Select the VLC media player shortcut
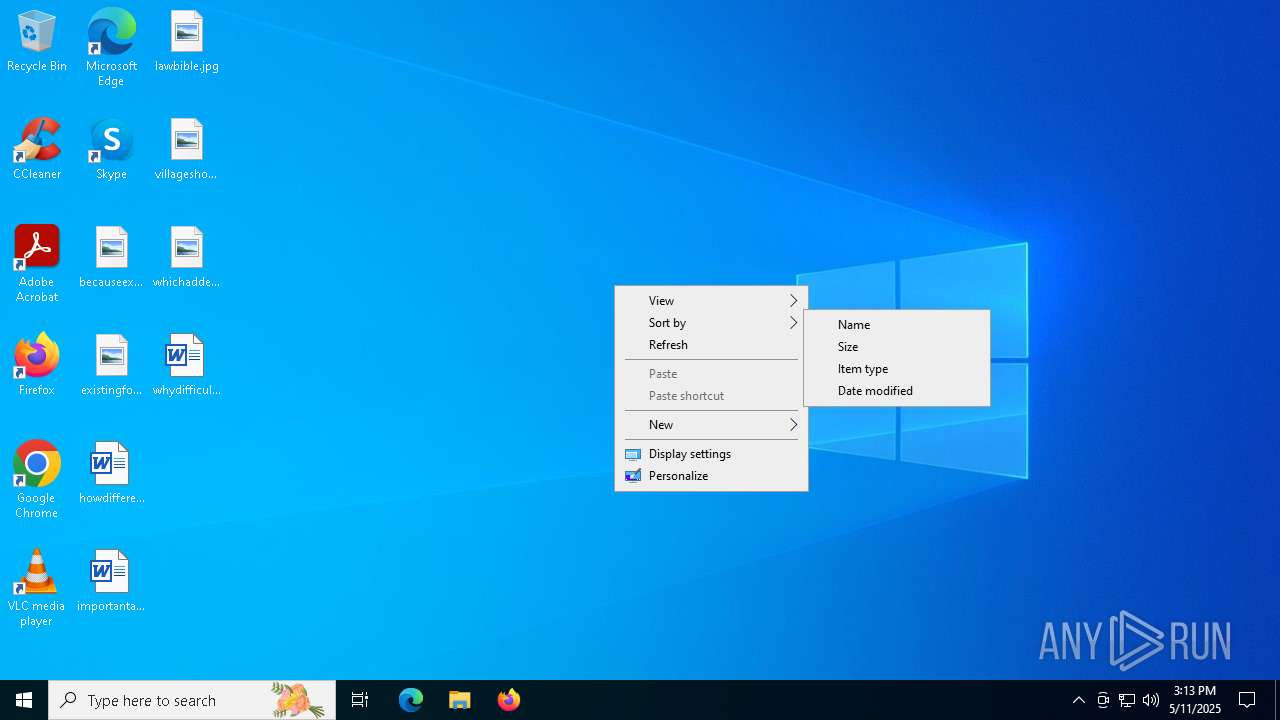 point(37,588)
